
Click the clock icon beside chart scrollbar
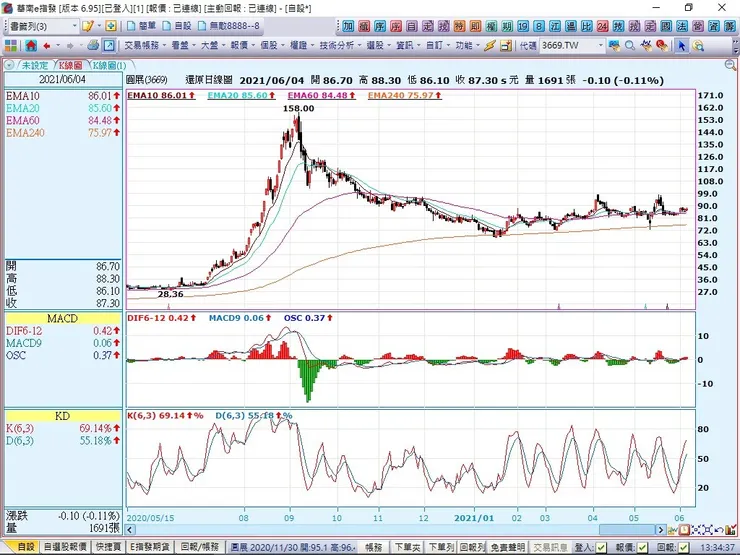point(684,530)
